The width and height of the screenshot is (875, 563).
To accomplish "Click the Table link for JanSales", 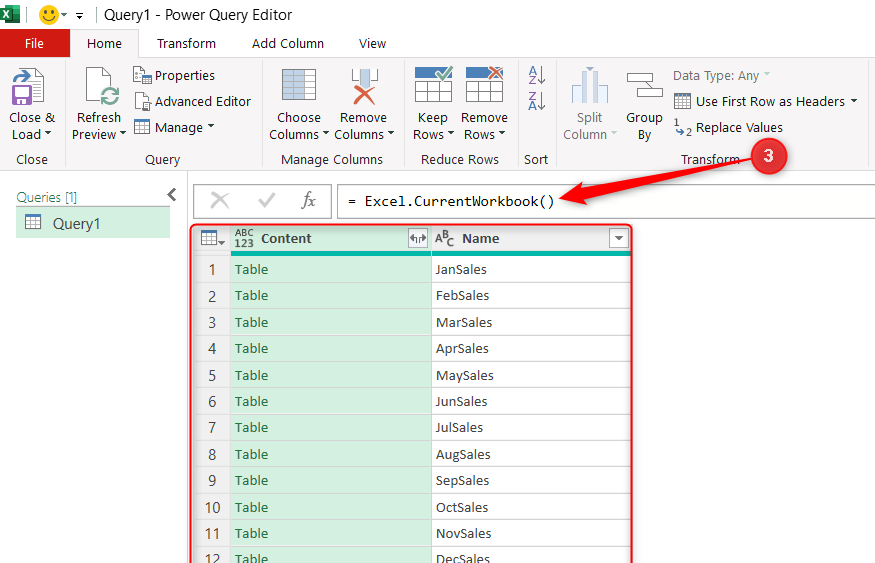I will pyautogui.click(x=251, y=270).
